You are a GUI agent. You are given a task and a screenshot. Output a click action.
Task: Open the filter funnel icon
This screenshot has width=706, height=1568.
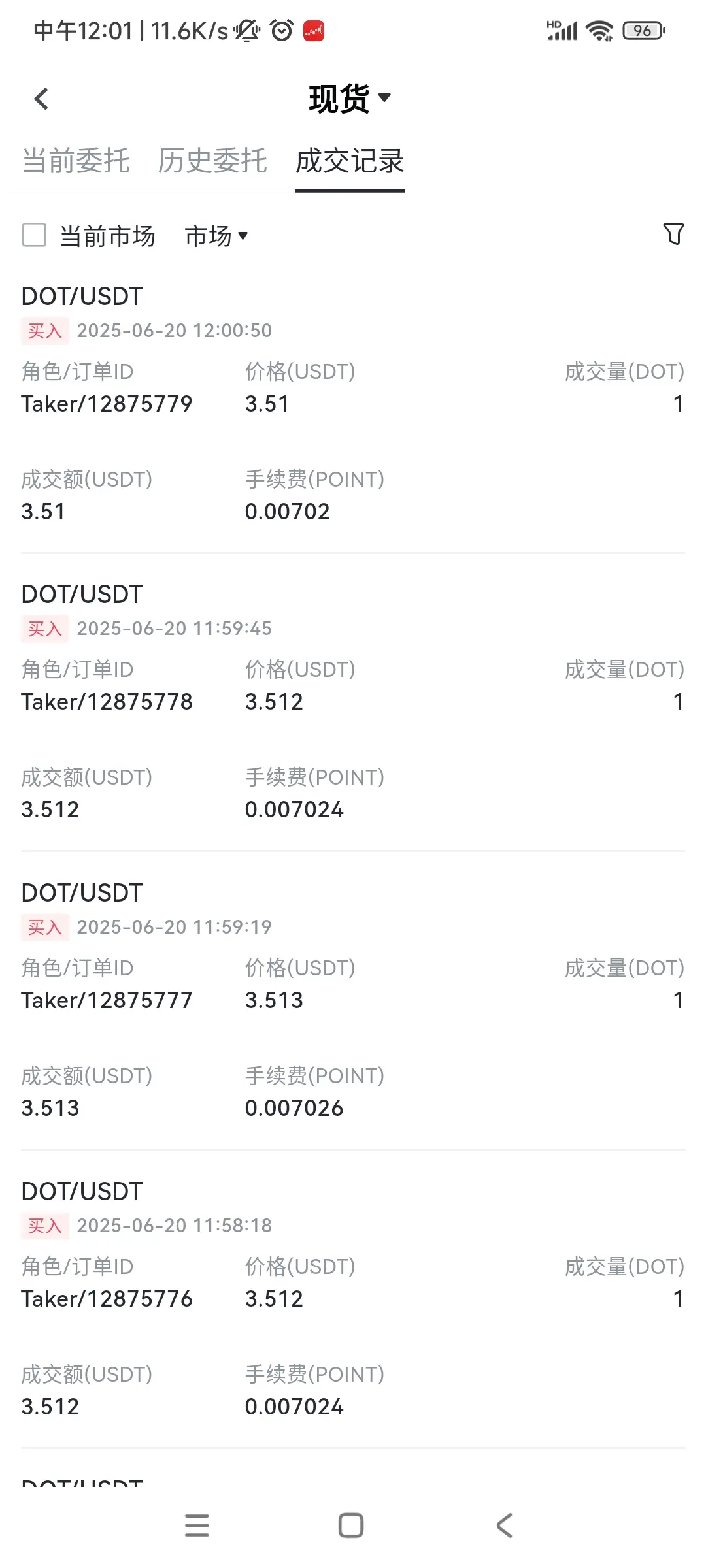point(673,234)
